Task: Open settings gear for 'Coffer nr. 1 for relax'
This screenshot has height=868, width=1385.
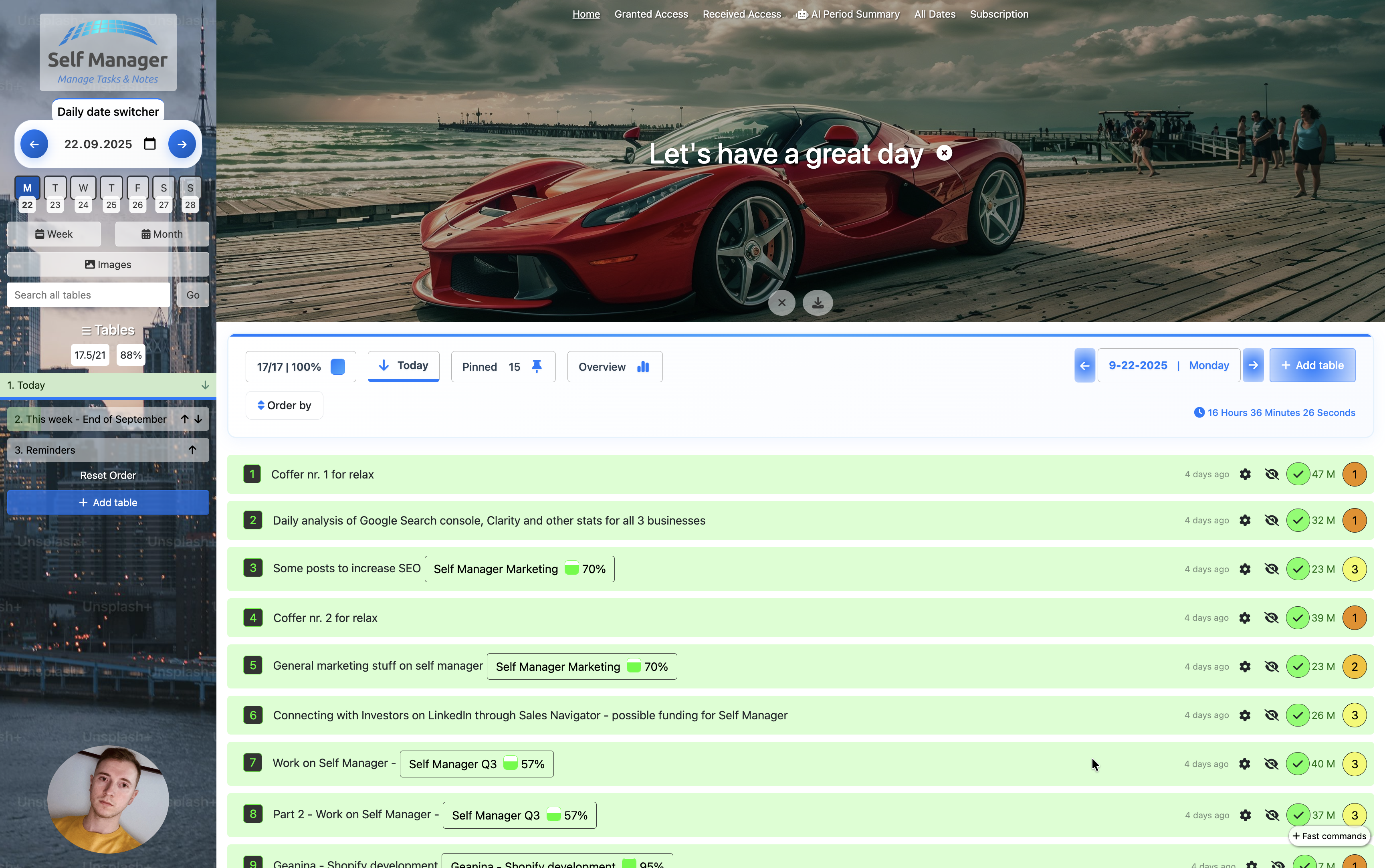Action: click(1245, 474)
